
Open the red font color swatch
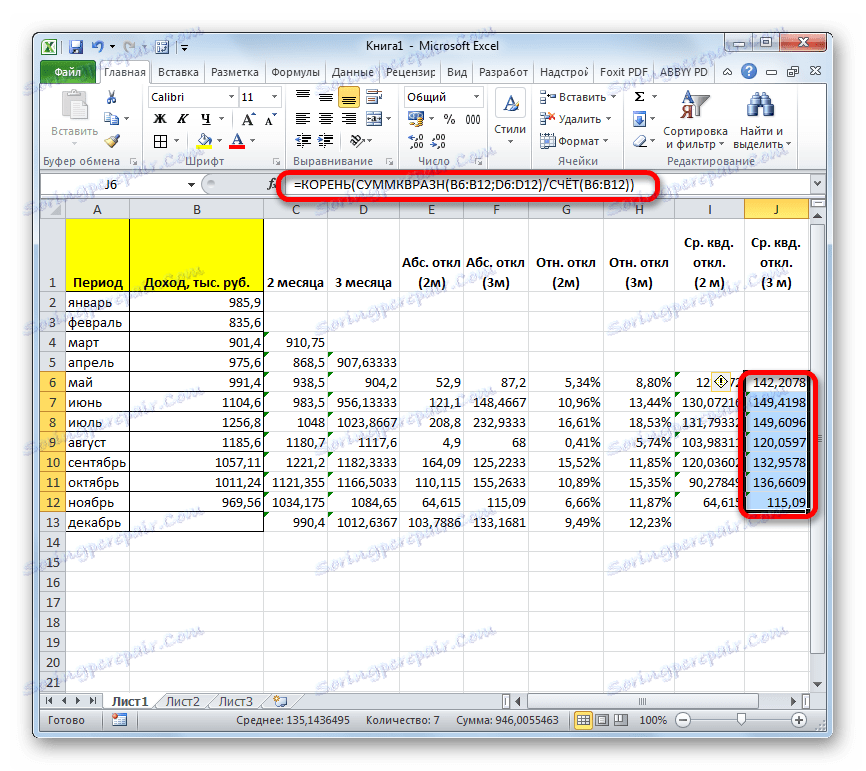tap(238, 140)
